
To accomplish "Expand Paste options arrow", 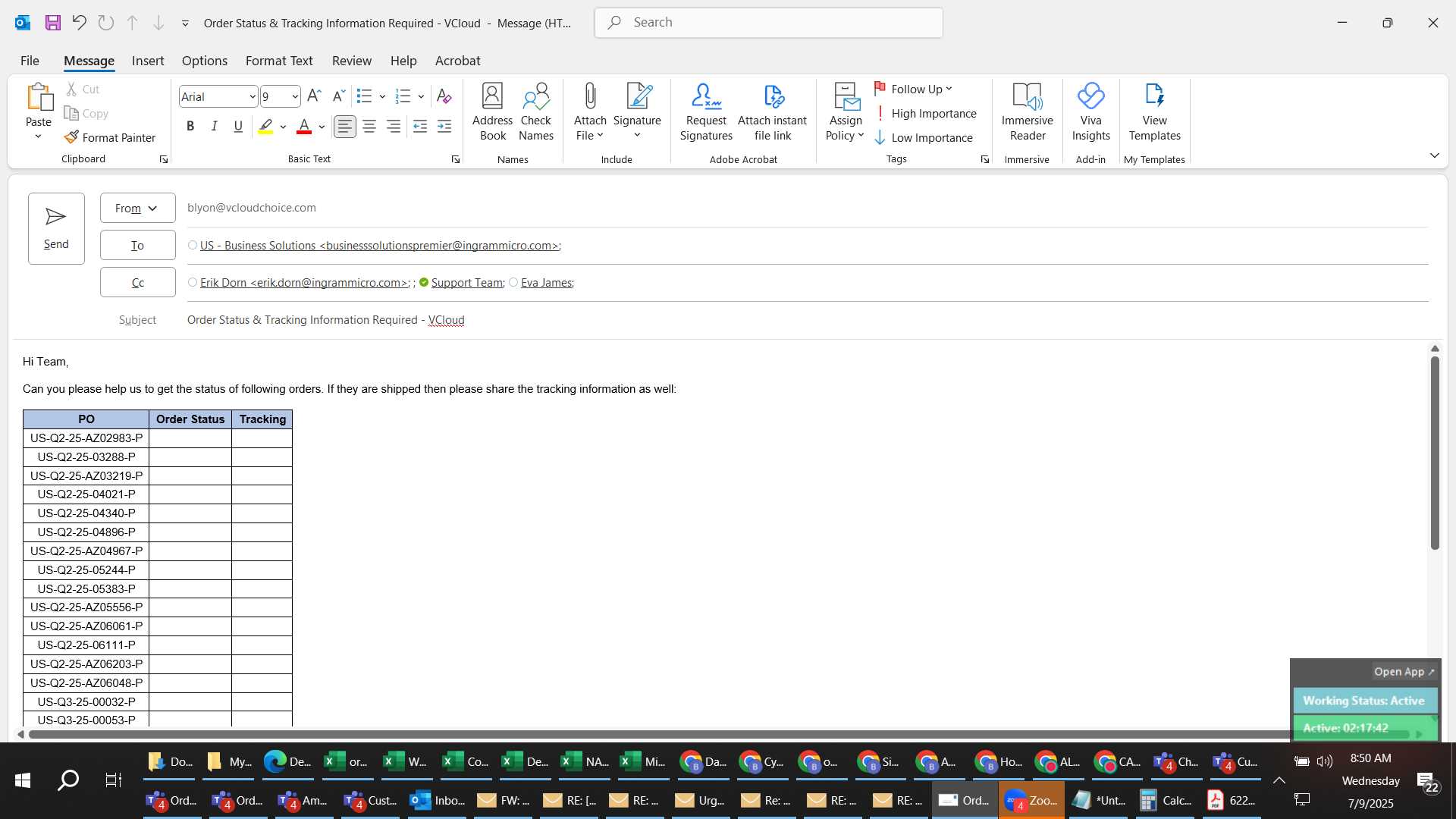I will [x=38, y=136].
